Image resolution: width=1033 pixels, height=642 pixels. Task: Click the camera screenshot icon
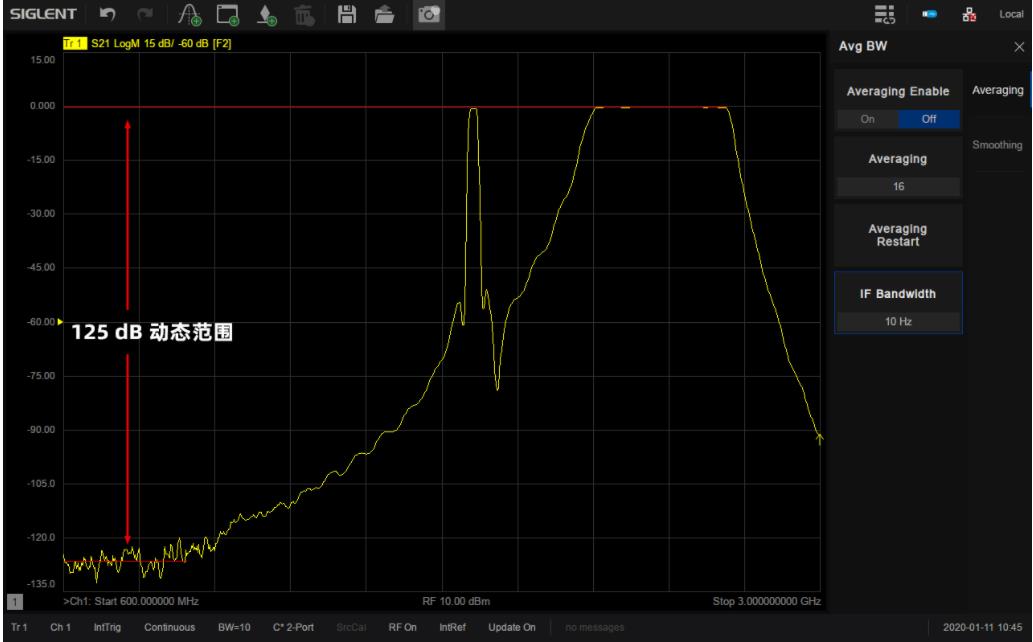[427, 15]
